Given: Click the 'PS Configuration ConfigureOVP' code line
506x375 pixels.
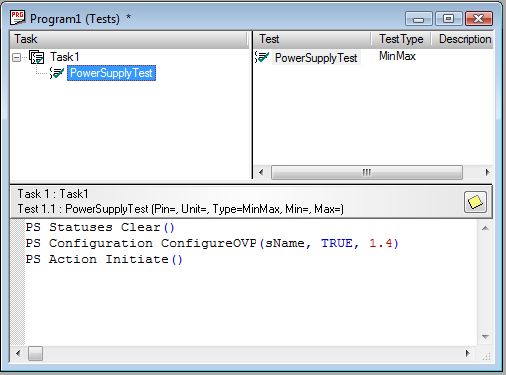Looking at the screenshot, I should (x=212, y=243).
